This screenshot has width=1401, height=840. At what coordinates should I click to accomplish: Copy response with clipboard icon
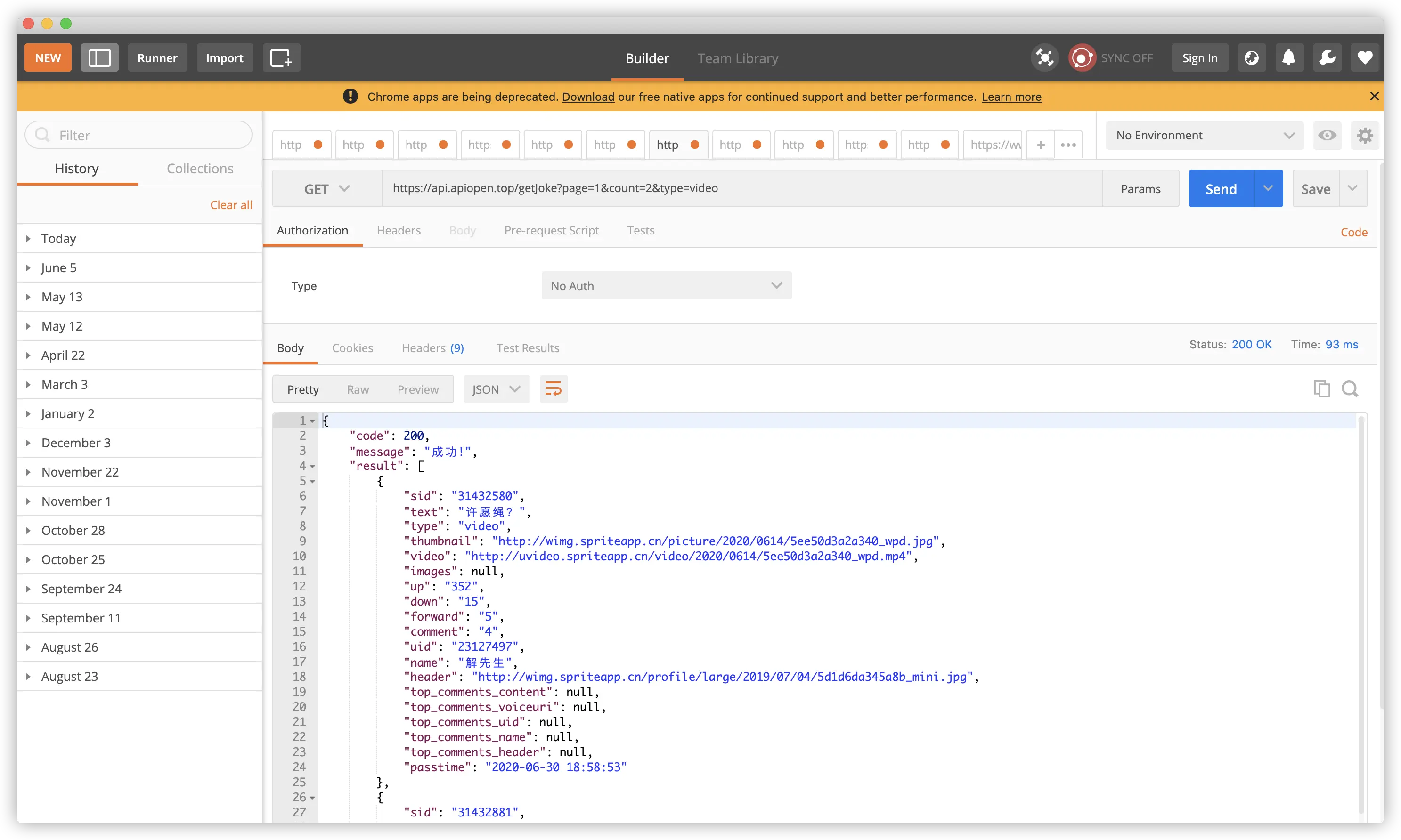point(1322,389)
